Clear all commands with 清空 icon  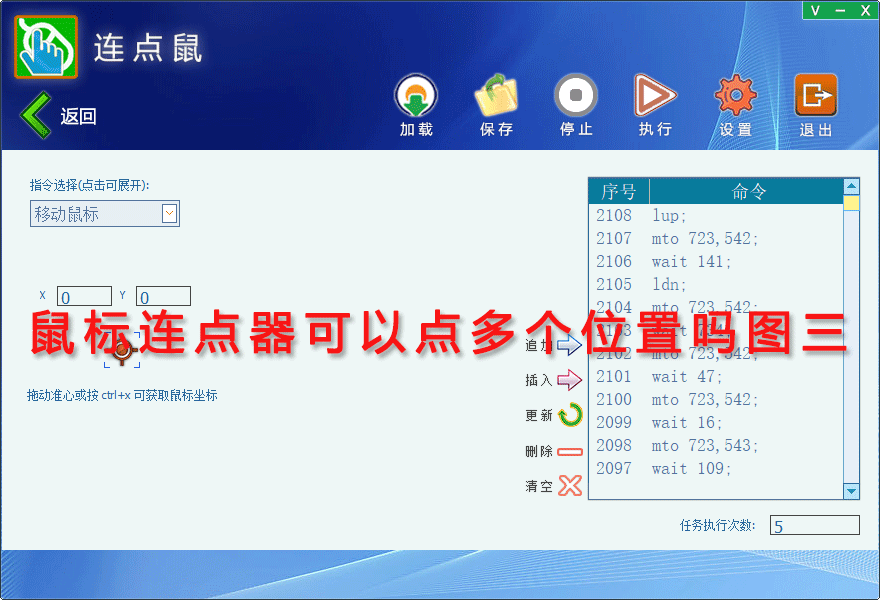[570, 486]
